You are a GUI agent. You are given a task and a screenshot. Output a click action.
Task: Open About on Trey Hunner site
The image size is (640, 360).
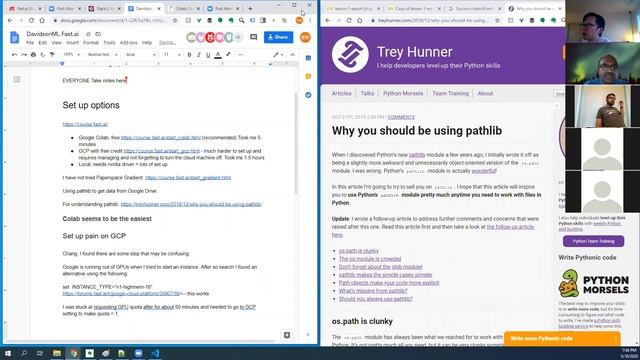485,93
